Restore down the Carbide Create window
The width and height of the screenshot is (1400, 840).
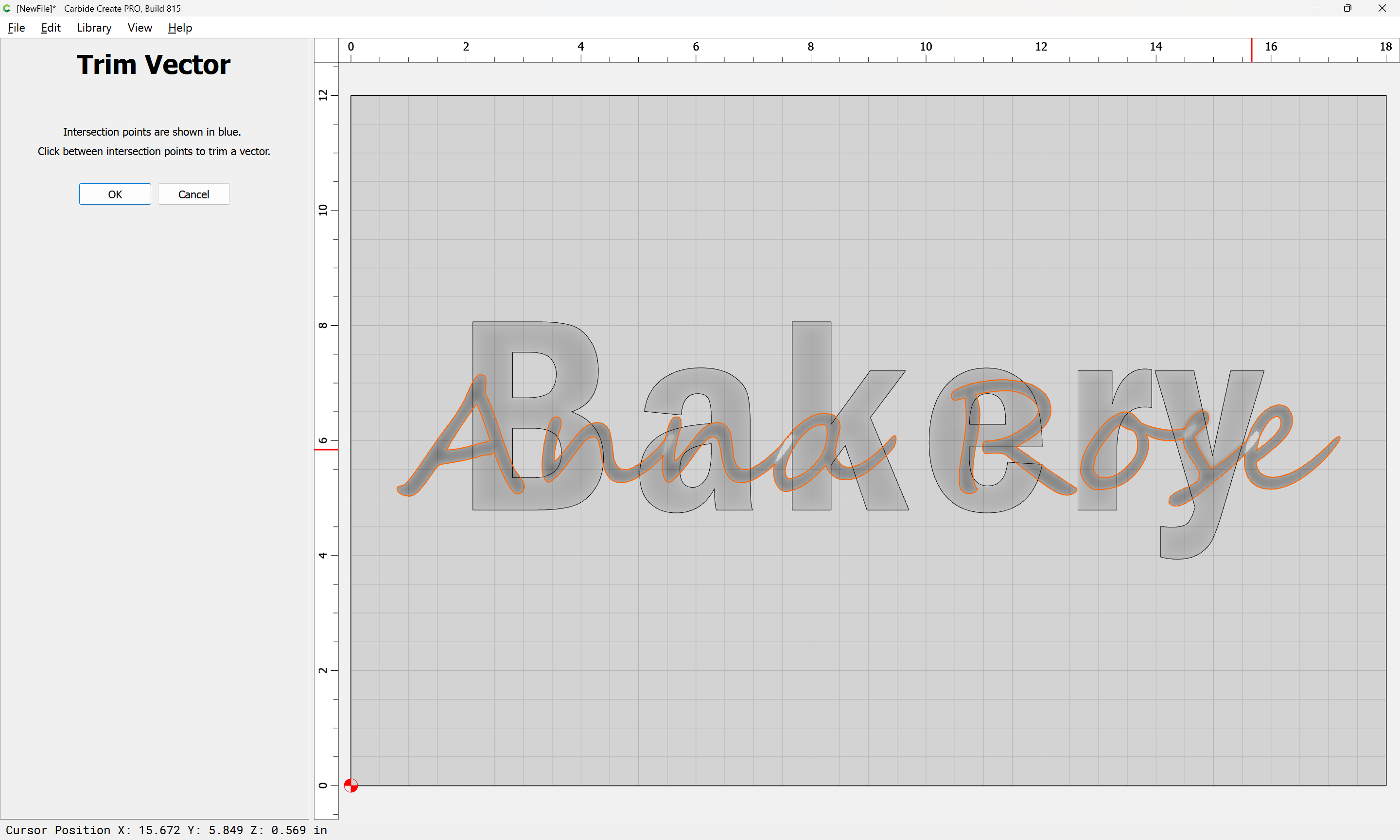tap(1347, 8)
